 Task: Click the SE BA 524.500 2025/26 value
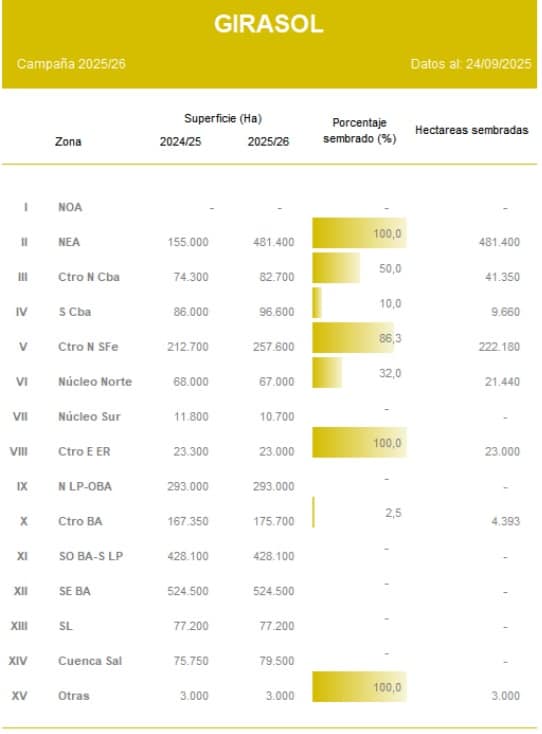274,591
